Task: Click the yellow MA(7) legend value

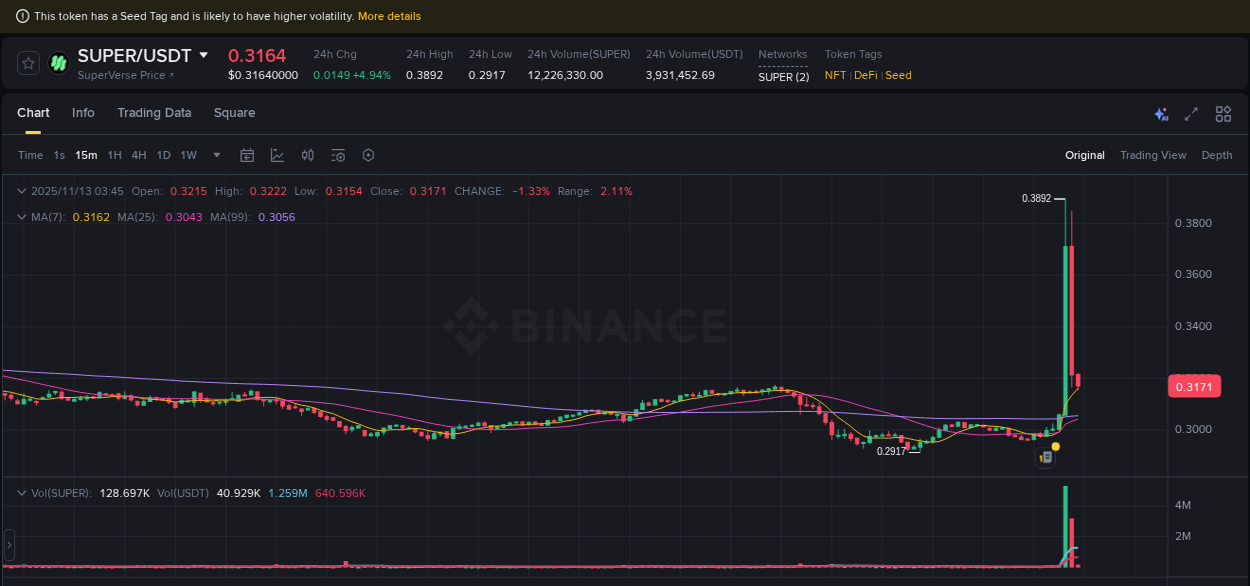Action: coord(91,216)
